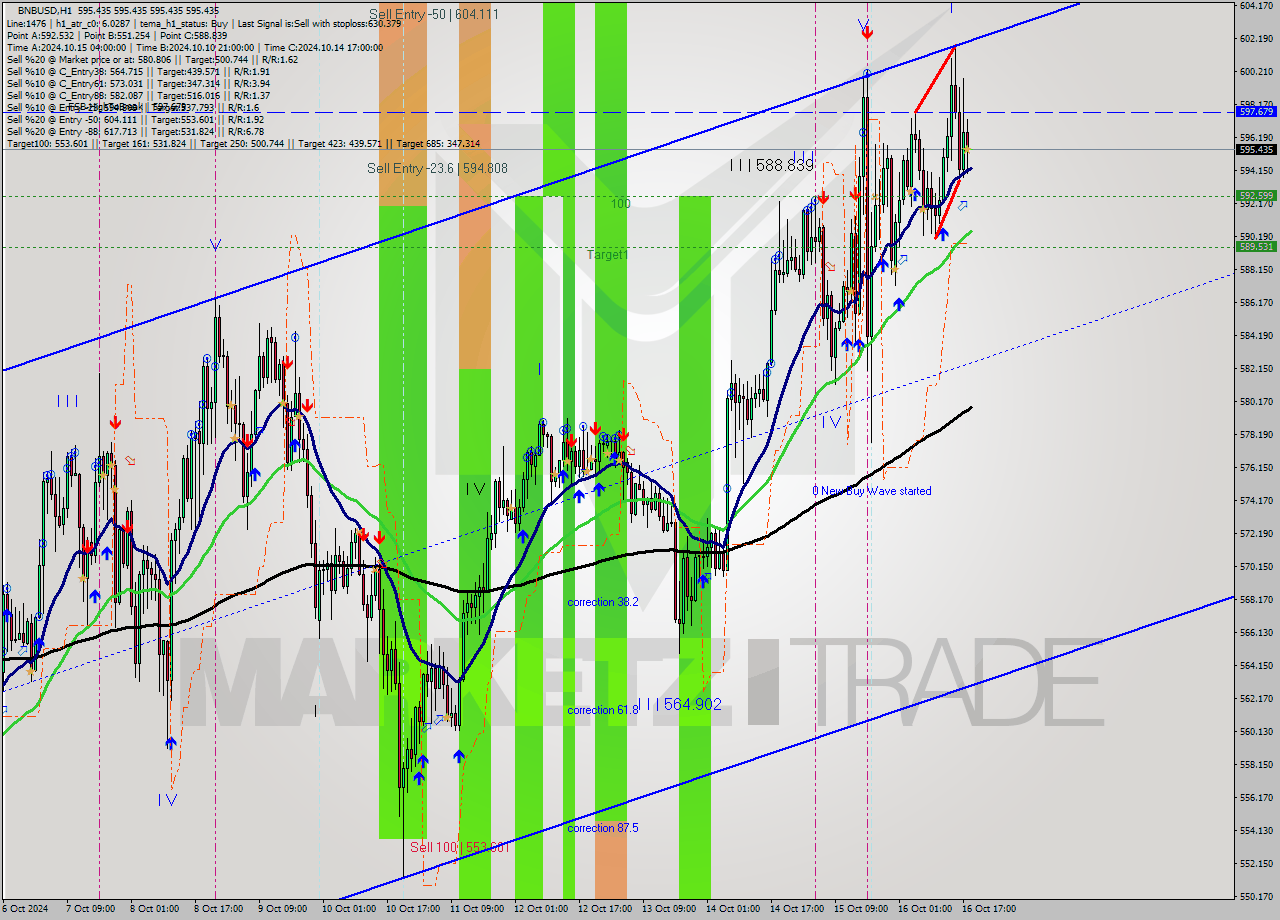Click the '10 Oct 17:00' time axis label
Image resolution: width=1280 pixels, height=920 pixels.
click(x=413, y=909)
